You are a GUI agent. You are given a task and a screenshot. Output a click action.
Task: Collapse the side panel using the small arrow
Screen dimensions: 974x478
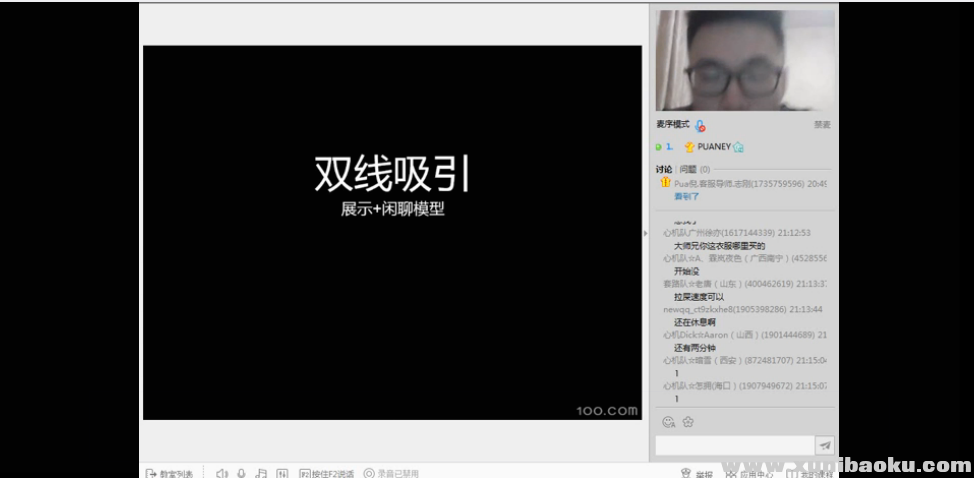[x=645, y=232]
